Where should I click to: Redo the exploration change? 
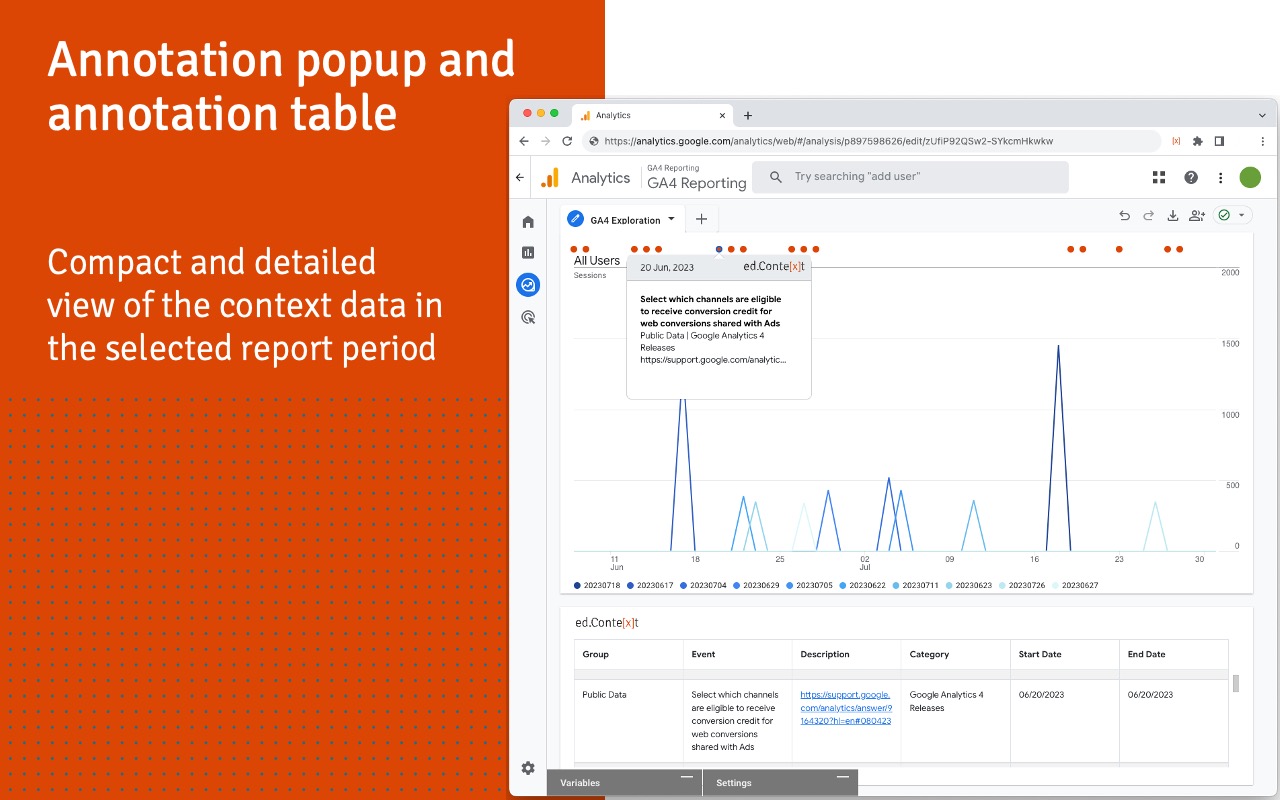[1148, 215]
